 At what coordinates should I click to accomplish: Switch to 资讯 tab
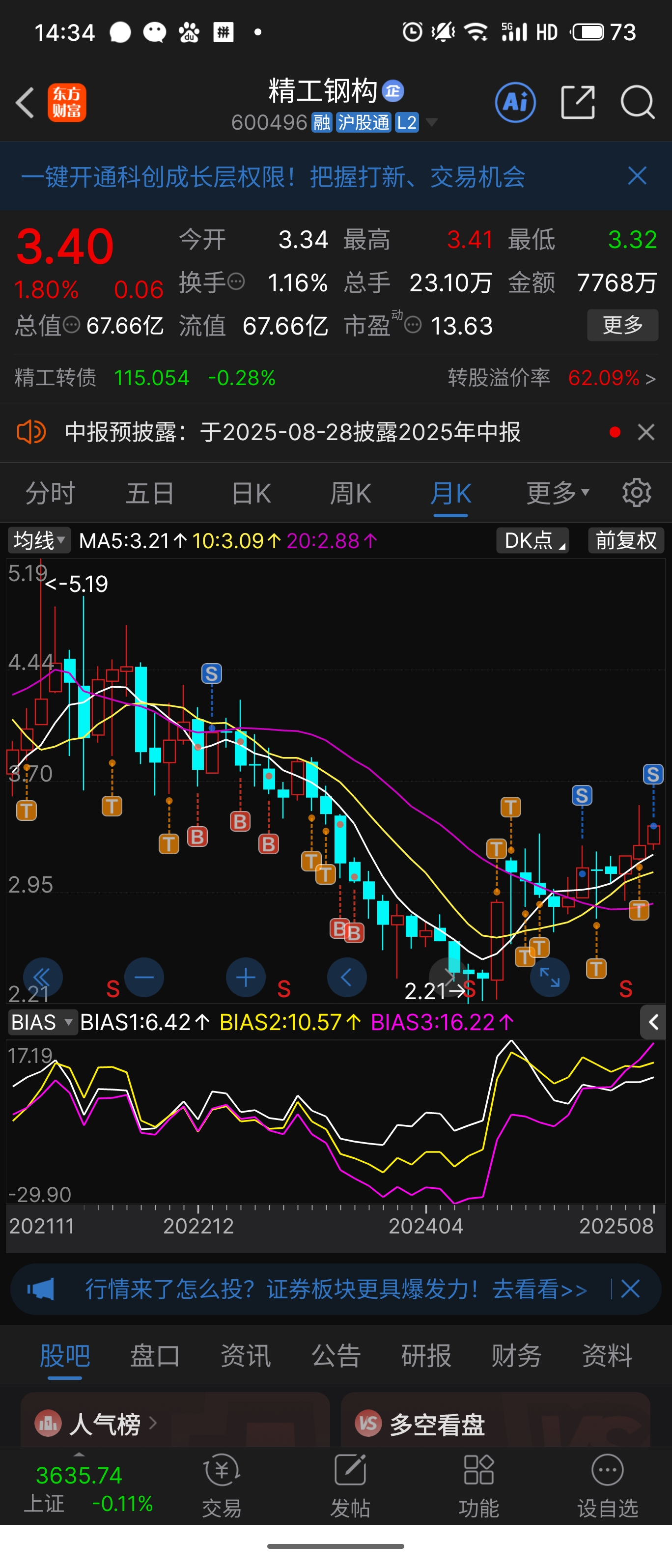click(x=245, y=1356)
